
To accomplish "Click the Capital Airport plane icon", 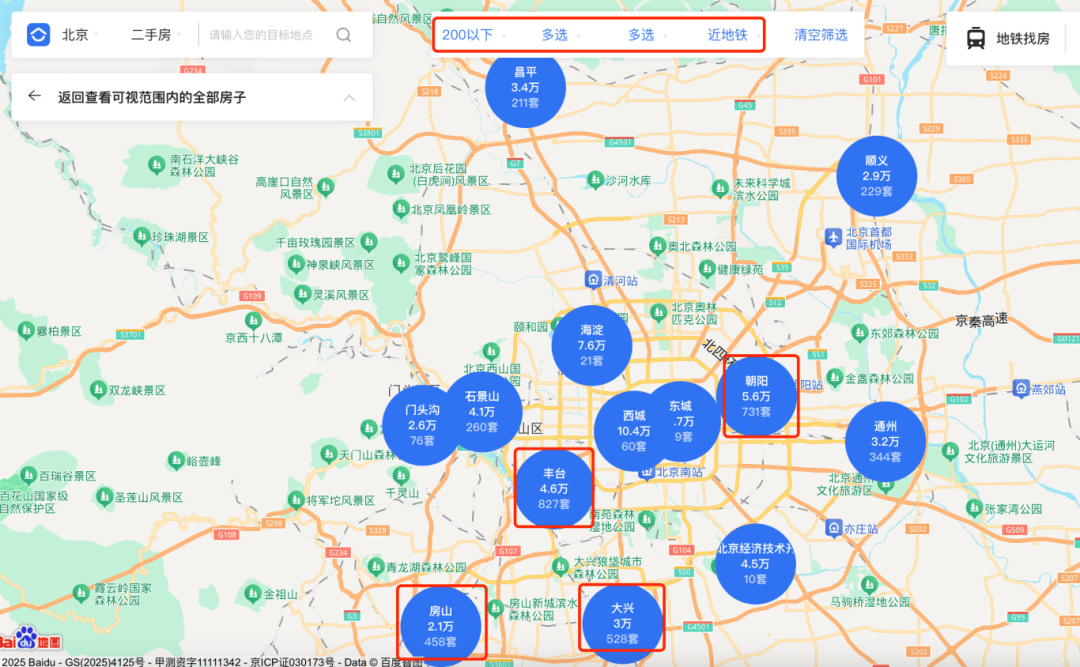I will pos(833,236).
